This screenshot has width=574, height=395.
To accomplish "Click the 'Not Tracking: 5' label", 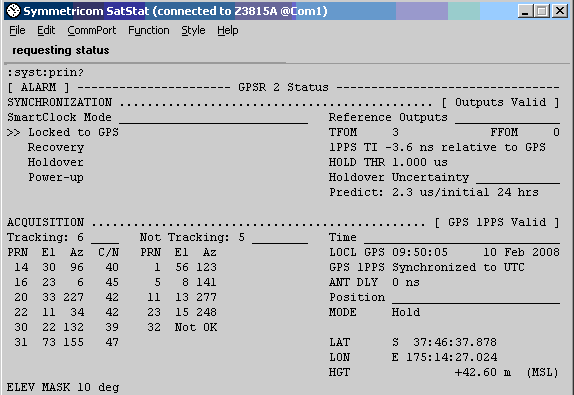I will (192, 237).
